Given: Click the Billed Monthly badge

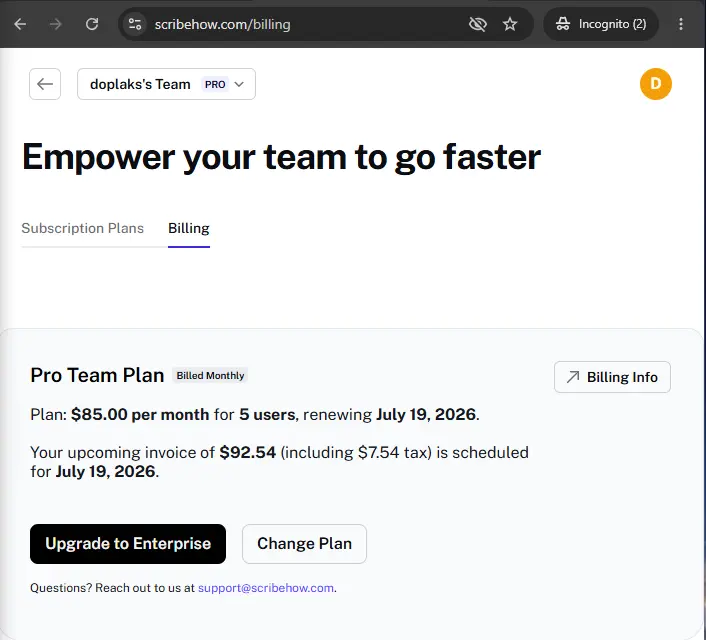Looking at the screenshot, I should (210, 376).
